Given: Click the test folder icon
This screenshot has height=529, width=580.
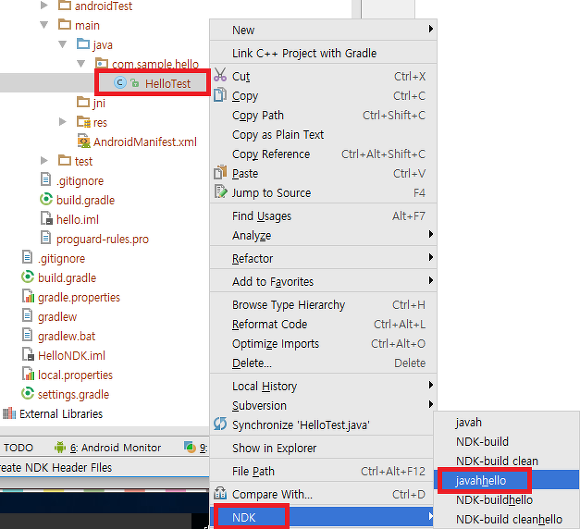Looking at the screenshot, I should pyautogui.click(x=65, y=160).
